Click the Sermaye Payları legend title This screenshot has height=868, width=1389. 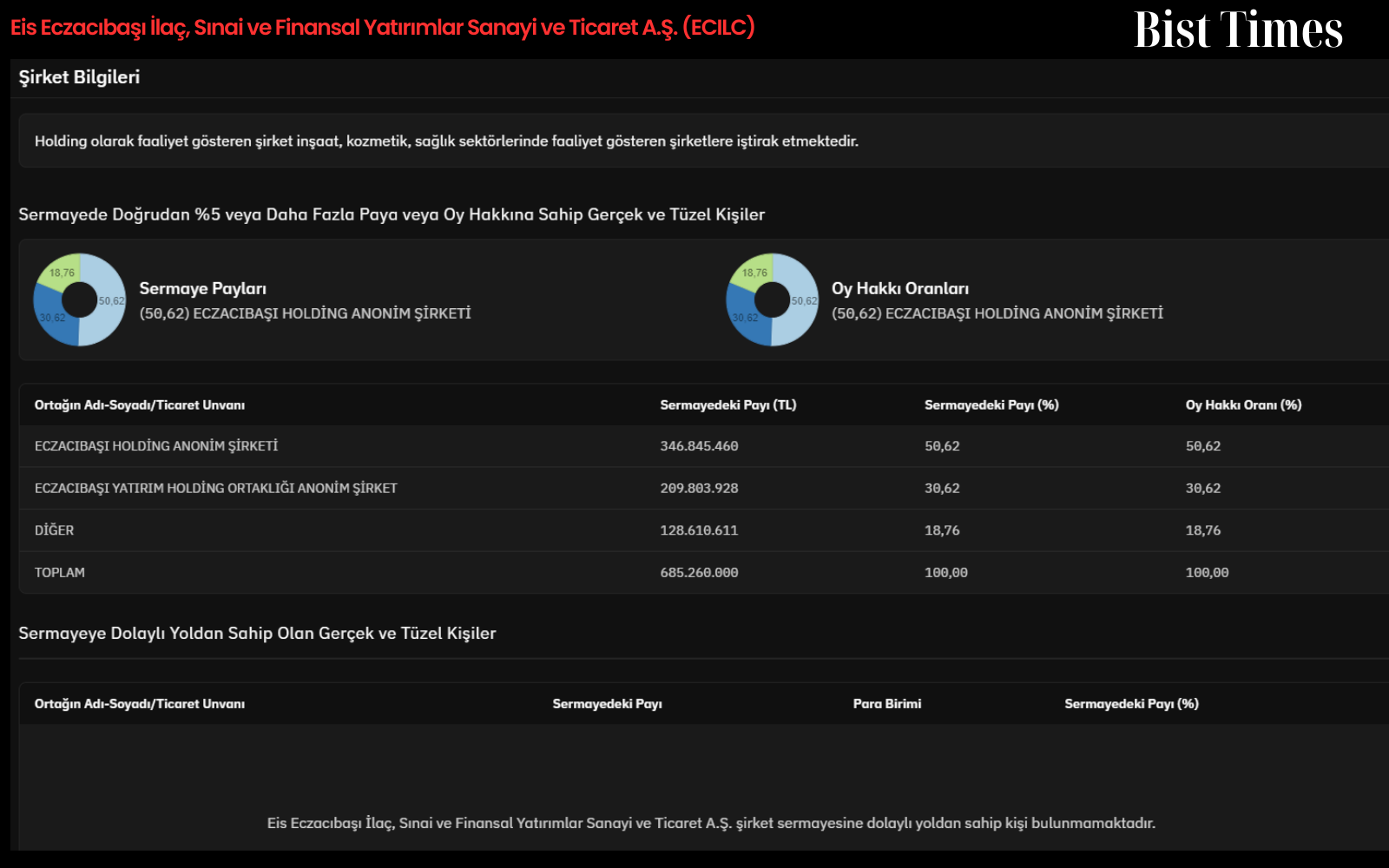(203, 288)
